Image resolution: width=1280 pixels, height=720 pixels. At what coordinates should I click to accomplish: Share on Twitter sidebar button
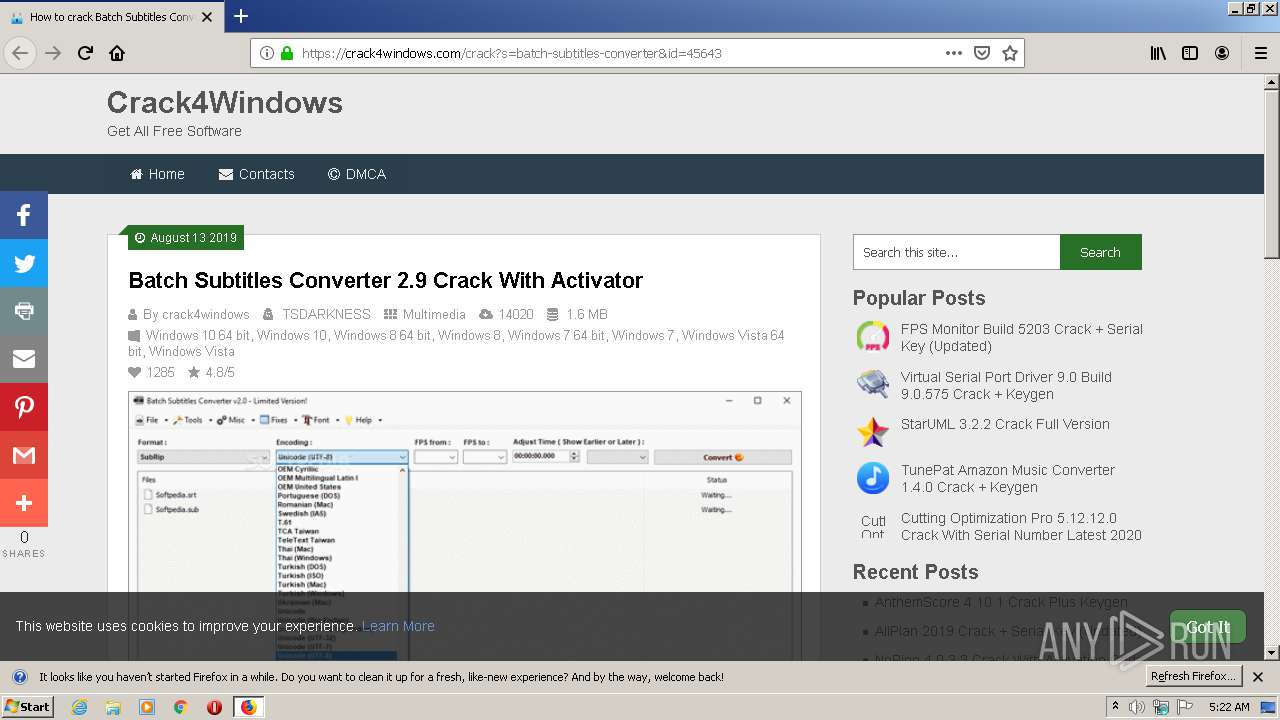pos(24,263)
